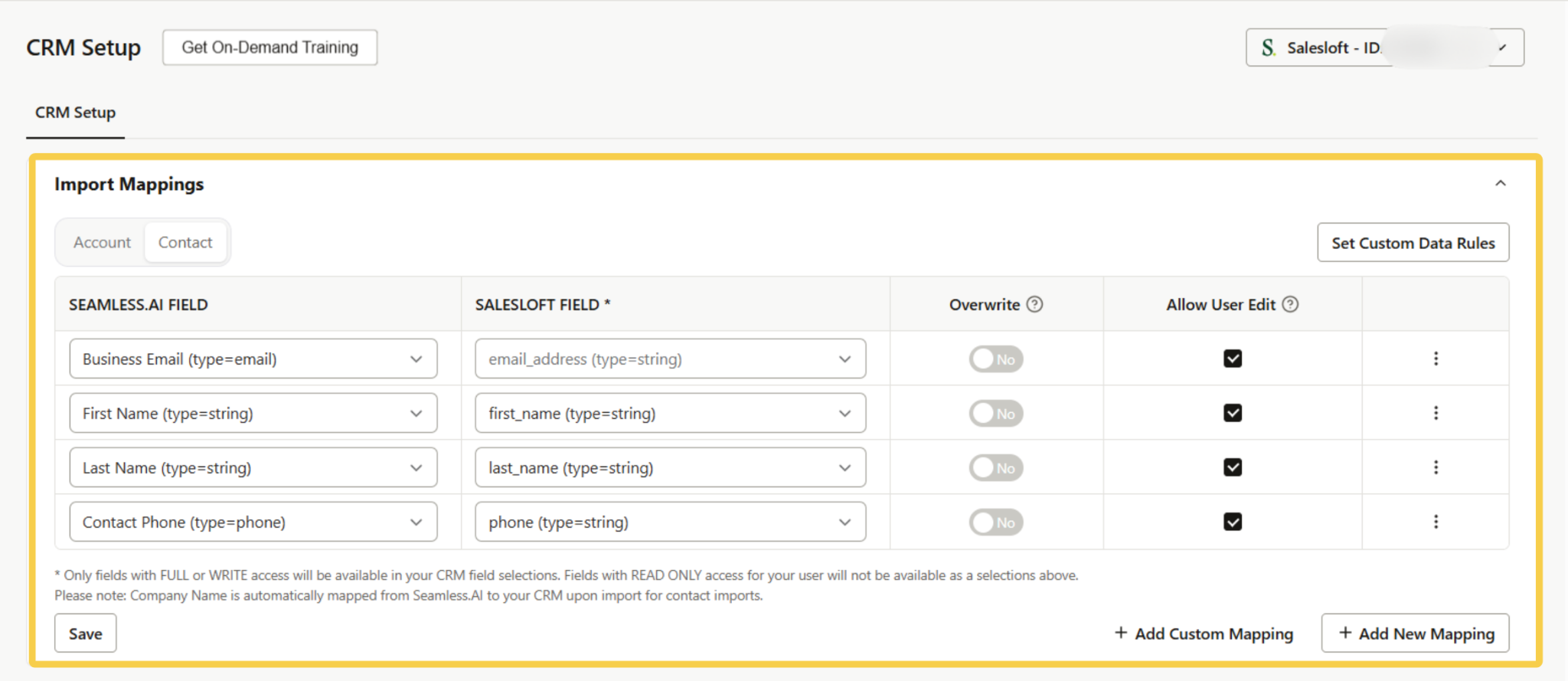Screen dimensions: 1568x681
Task: Open last_name Salesloft field dropdown
Action: point(670,467)
